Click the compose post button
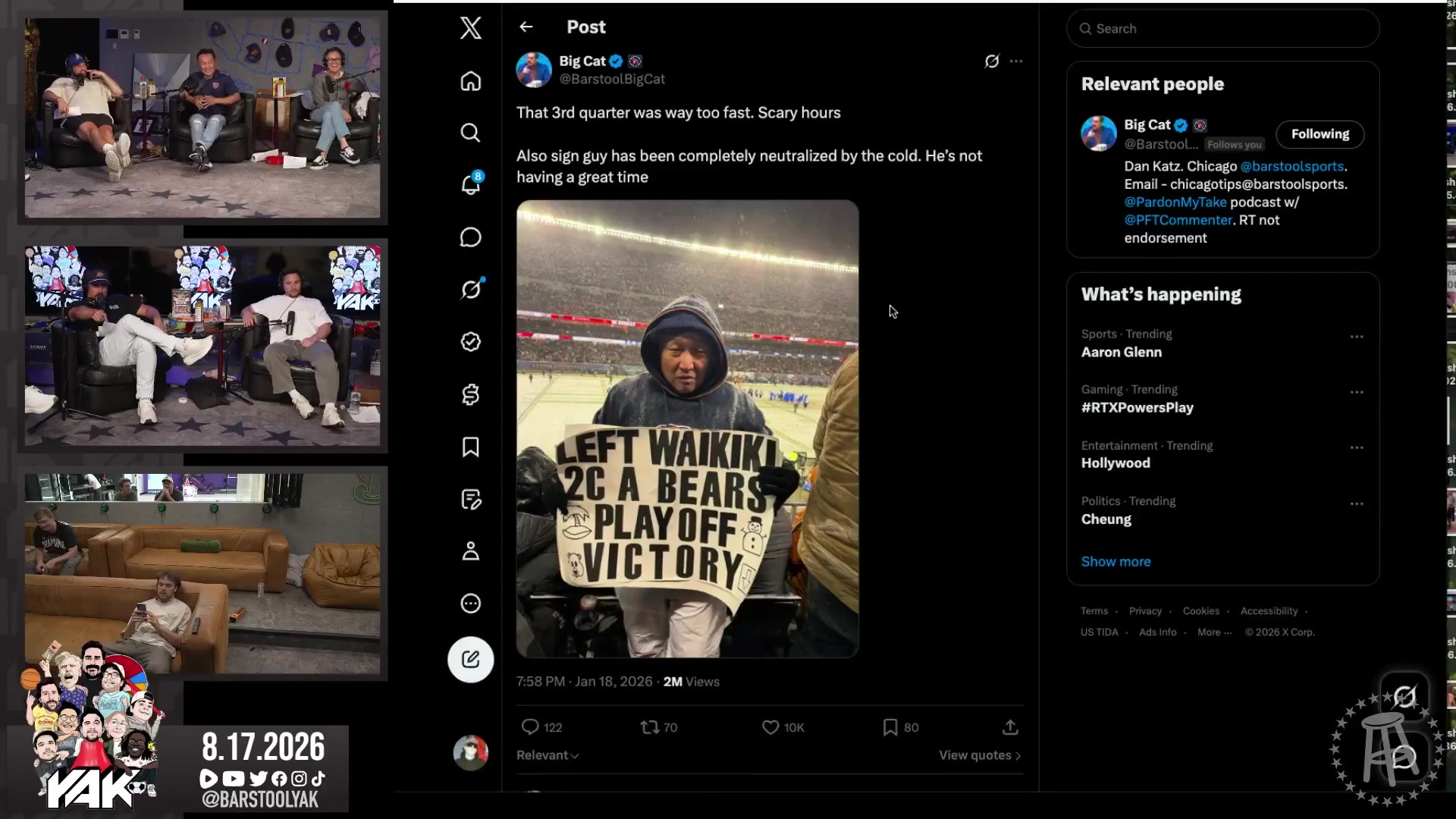This screenshot has height=819, width=1456. (x=470, y=659)
